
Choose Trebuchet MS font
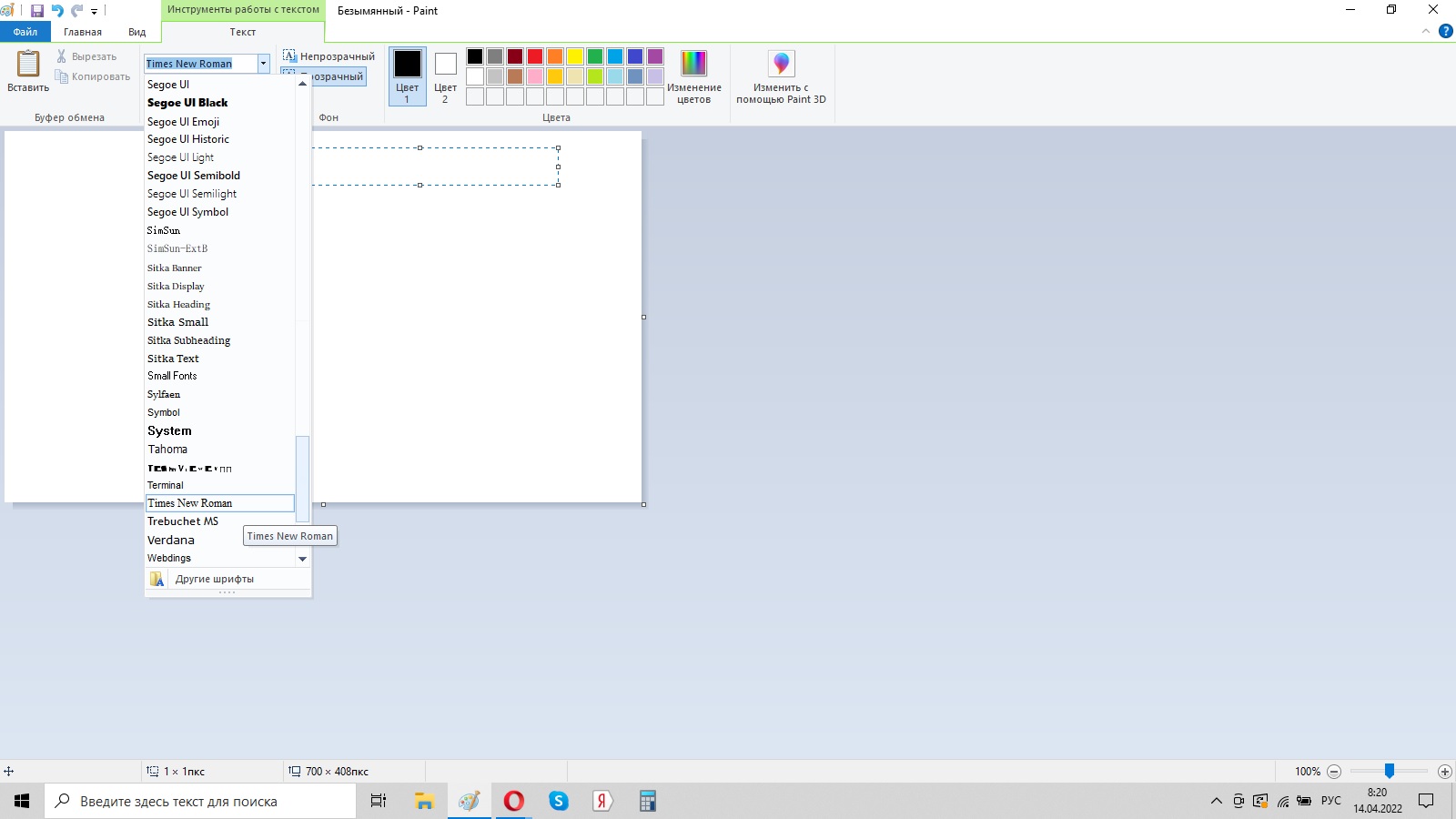coord(219,521)
